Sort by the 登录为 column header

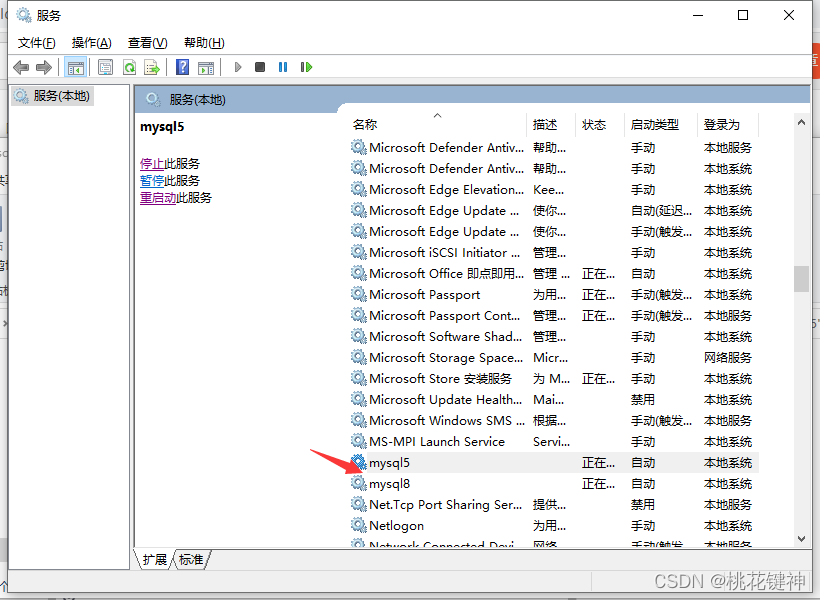pyautogui.click(x=727, y=124)
